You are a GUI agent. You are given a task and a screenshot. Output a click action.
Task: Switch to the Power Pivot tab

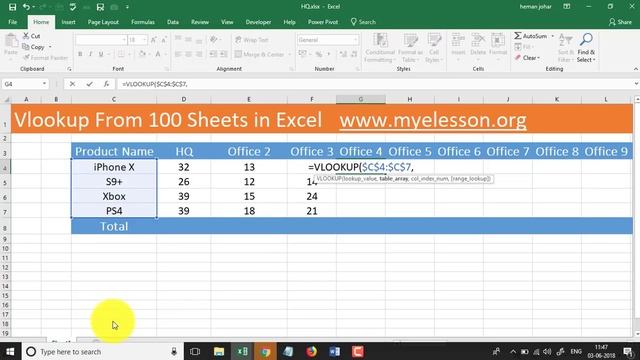[323, 22]
